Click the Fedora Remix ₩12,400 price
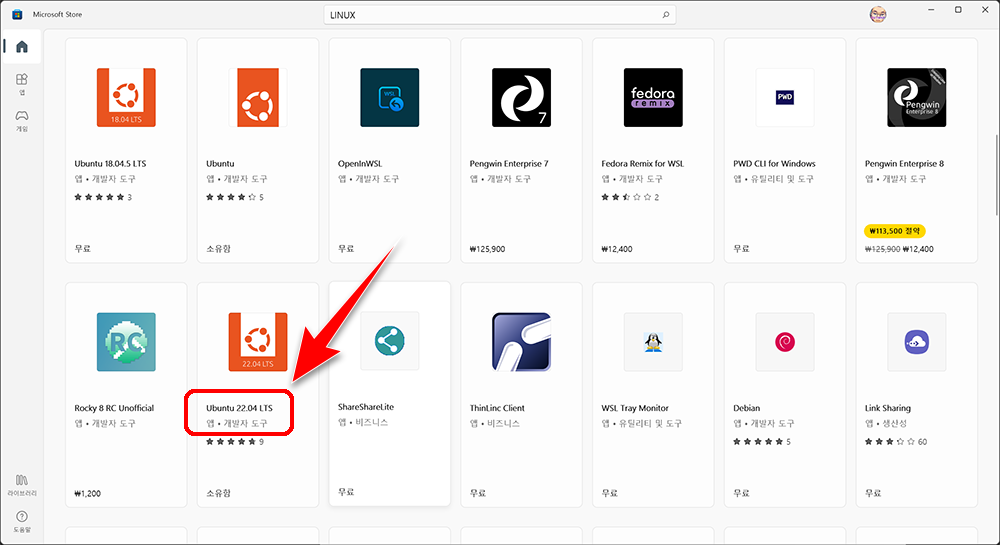The height and width of the screenshot is (545, 1000). 617,249
